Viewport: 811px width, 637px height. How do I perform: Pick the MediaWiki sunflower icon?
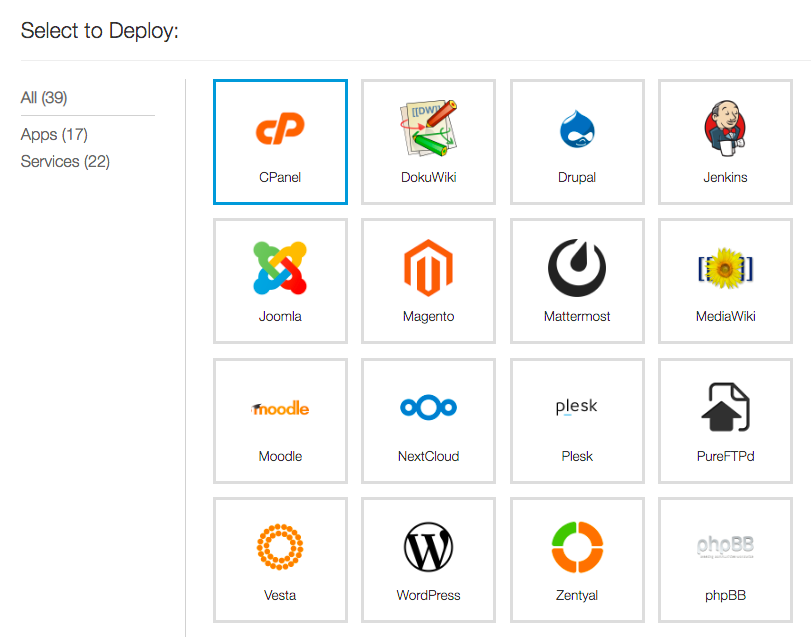tap(725, 268)
